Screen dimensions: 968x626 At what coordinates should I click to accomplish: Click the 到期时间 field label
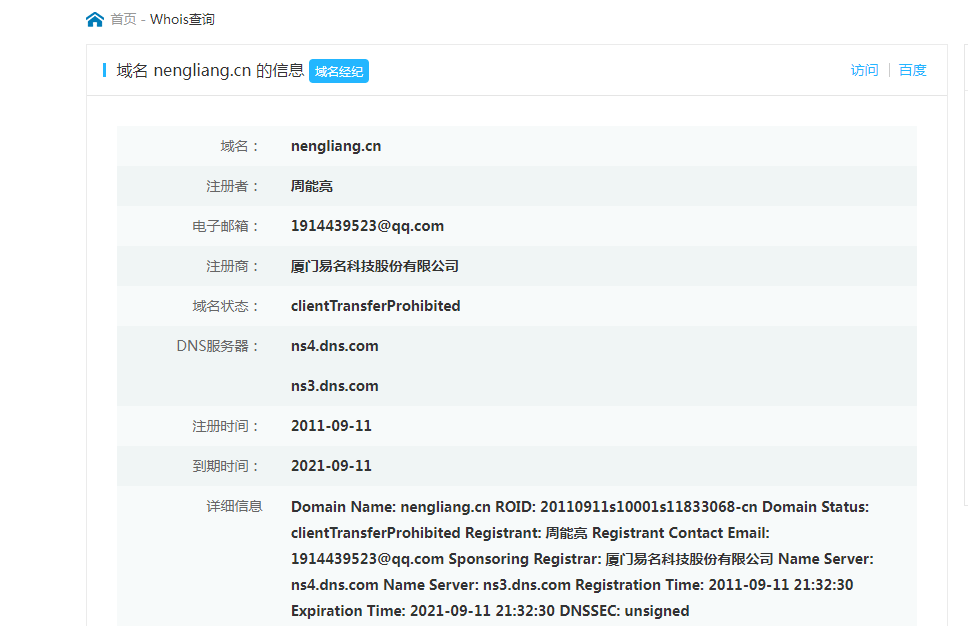pos(226,466)
